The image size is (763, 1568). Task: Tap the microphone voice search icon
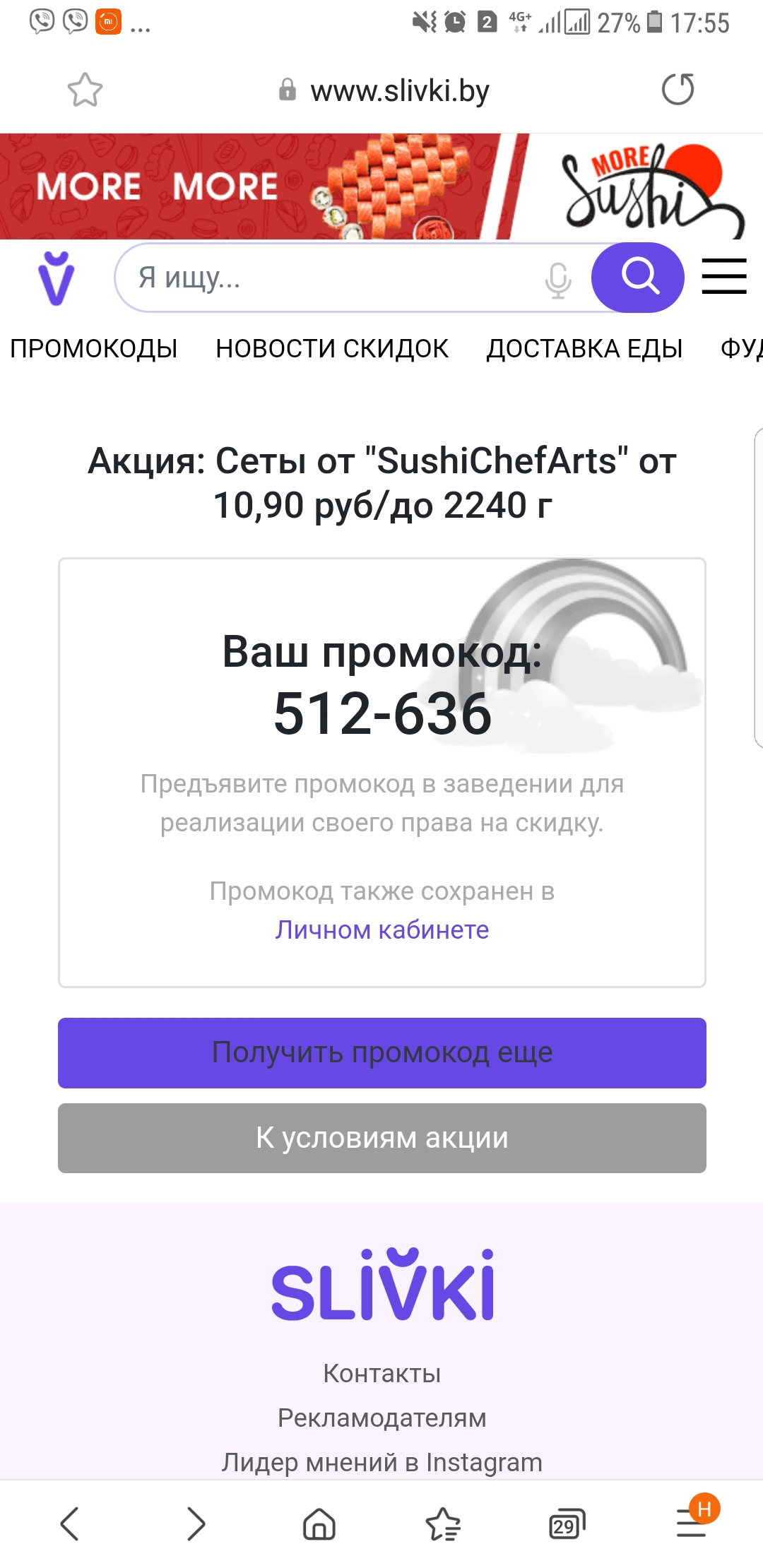(x=557, y=280)
